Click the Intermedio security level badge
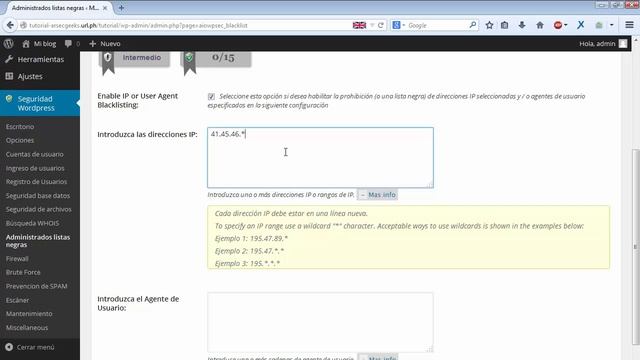This screenshot has width=640, height=360. pyautogui.click(x=135, y=58)
